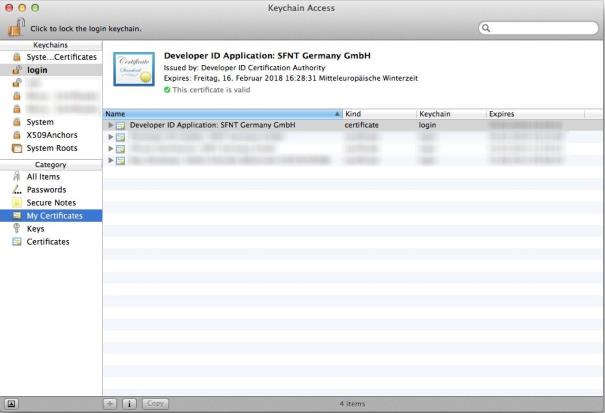
Task: Show All Items category
Action: tap(51, 177)
